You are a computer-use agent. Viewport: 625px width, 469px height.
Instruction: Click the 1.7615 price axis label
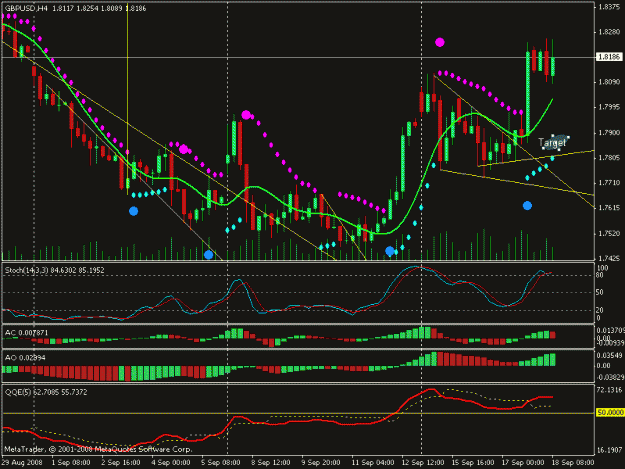tap(609, 208)
